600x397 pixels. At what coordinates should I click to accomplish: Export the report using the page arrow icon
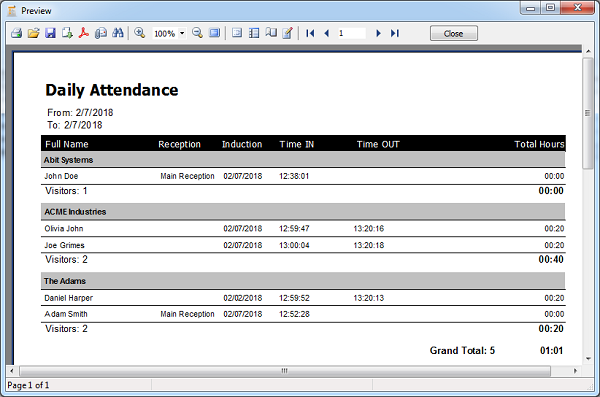(67, 33)
